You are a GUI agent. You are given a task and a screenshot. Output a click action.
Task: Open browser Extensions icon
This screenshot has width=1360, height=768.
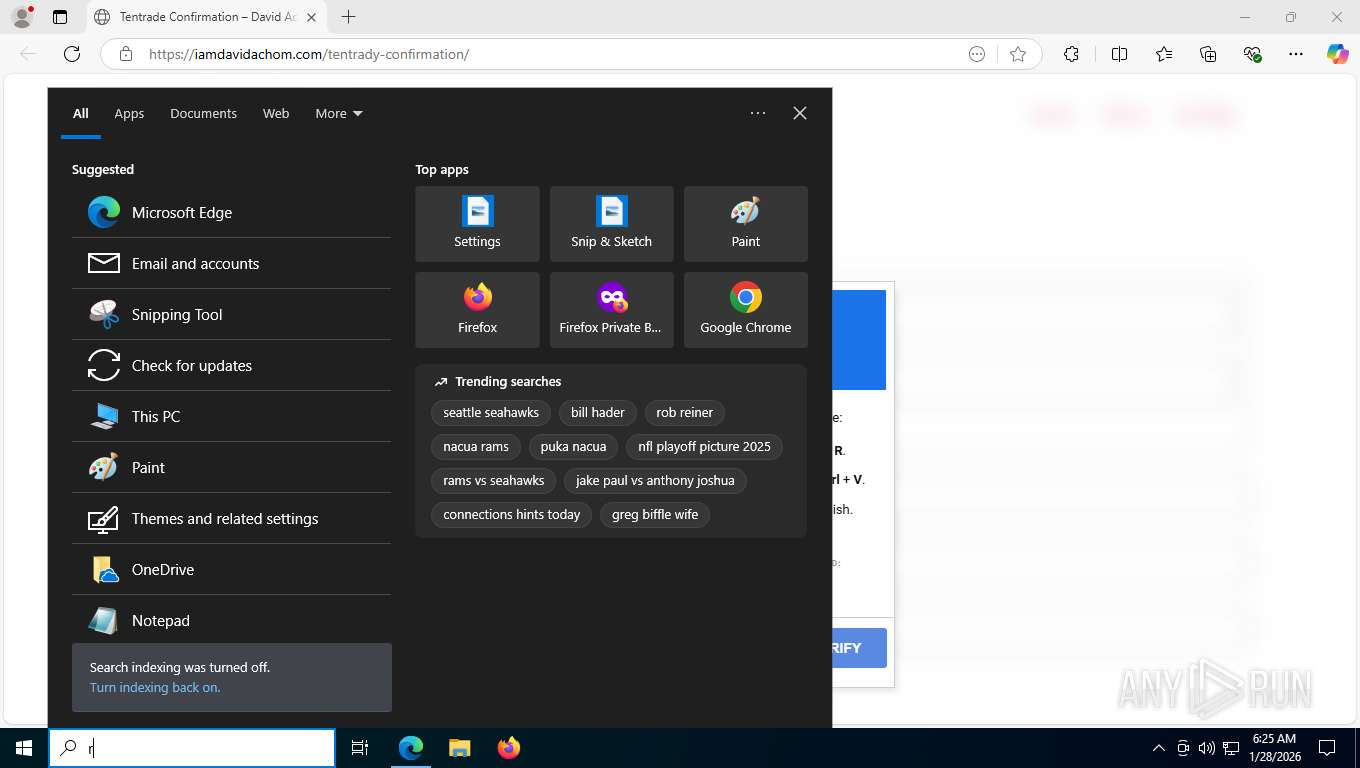[x=1071, y=54]
